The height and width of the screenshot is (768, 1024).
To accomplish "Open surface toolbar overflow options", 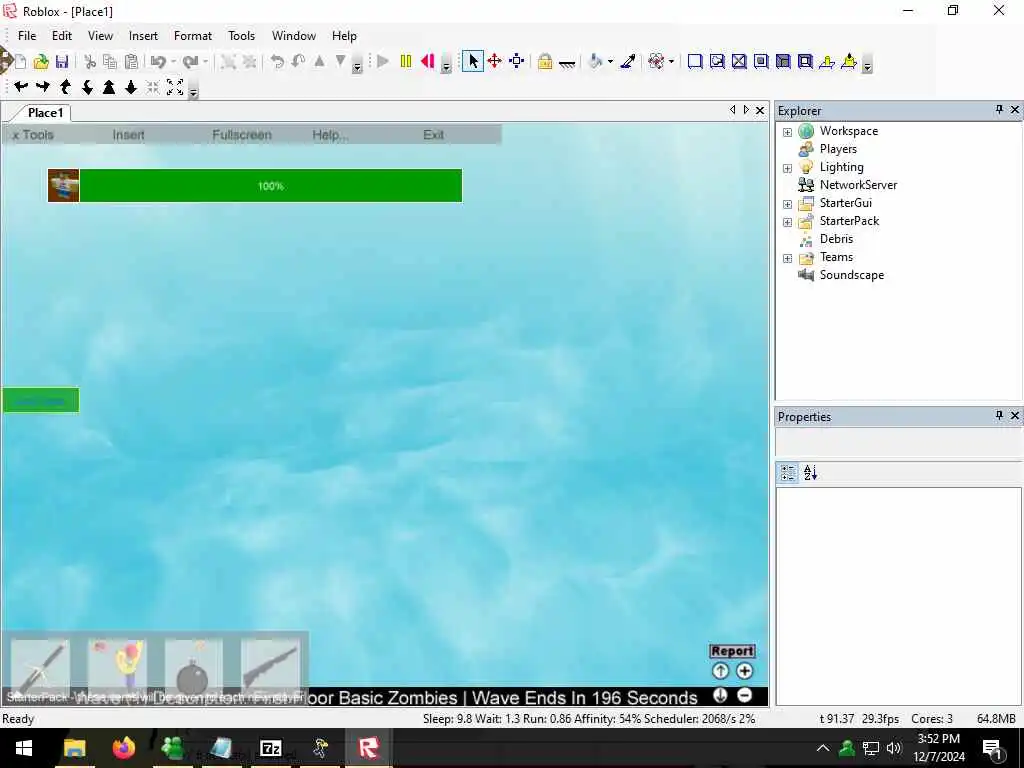I will tap(867, 65).
